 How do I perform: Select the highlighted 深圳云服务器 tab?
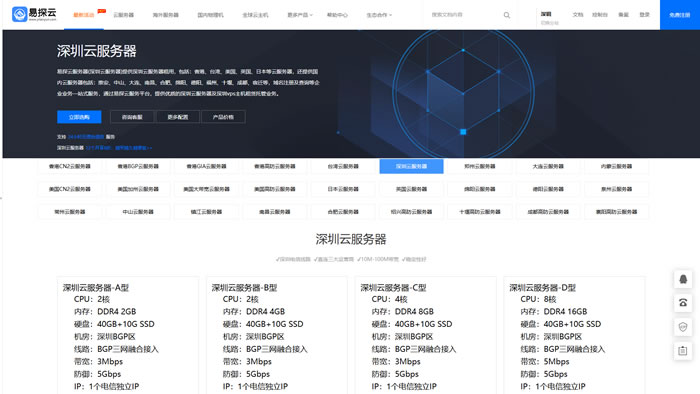pos(411,166)
